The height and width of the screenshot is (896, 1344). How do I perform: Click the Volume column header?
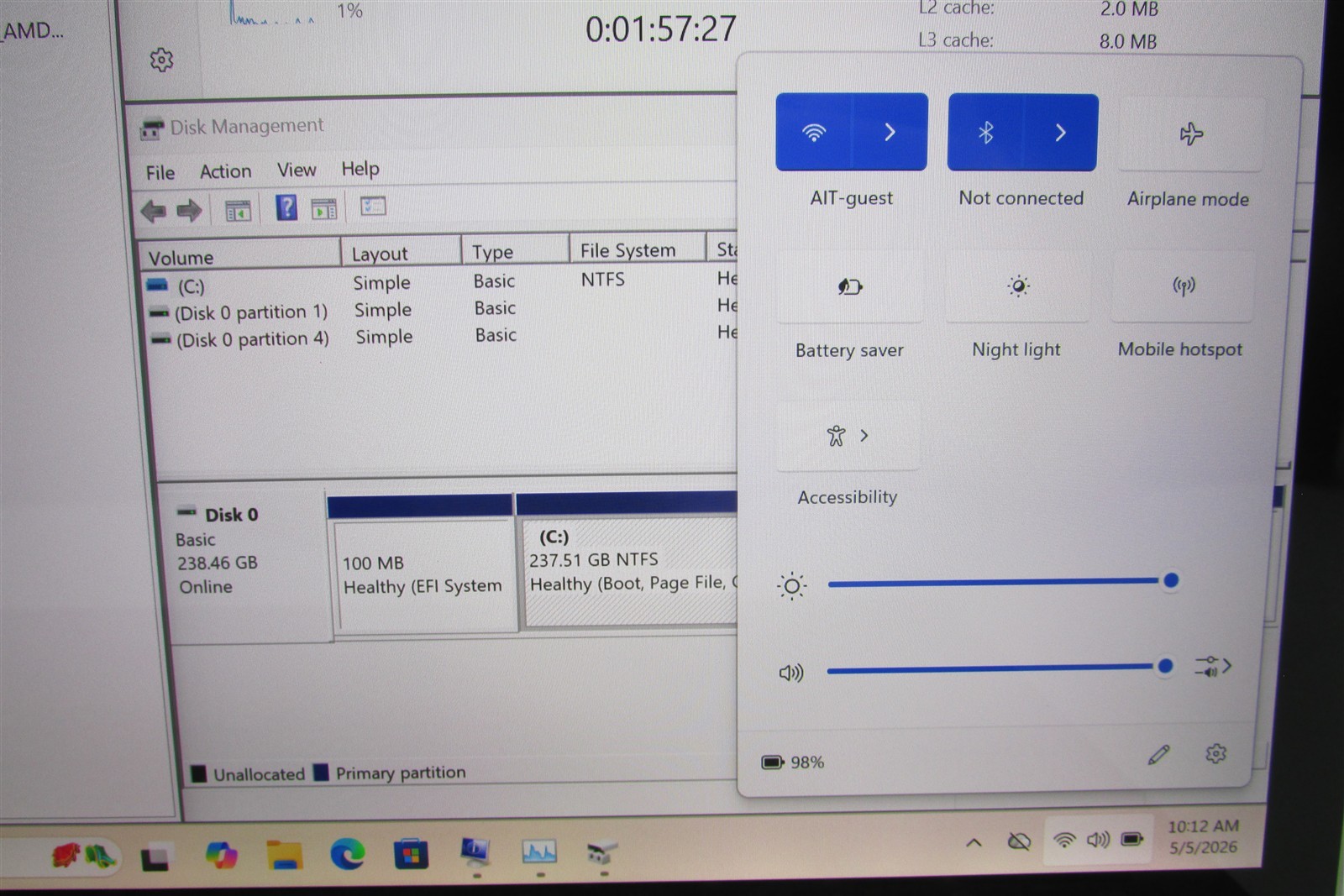click(239, 256)
